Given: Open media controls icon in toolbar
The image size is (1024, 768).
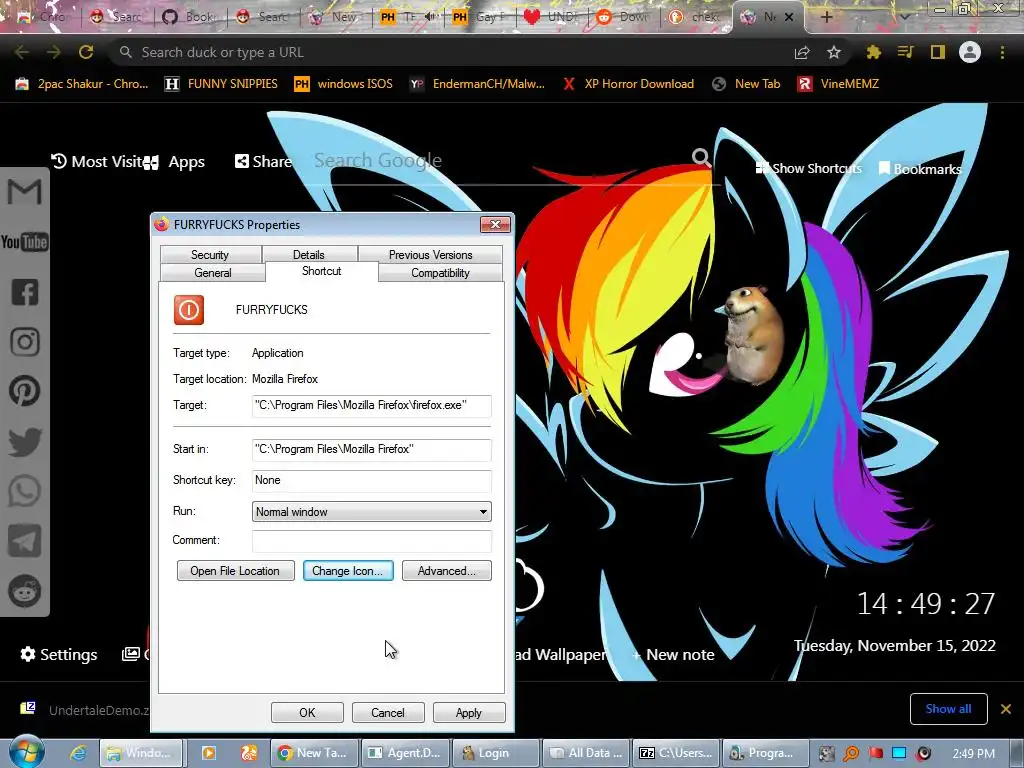Looking at the screenshot, I should (905, 52).
